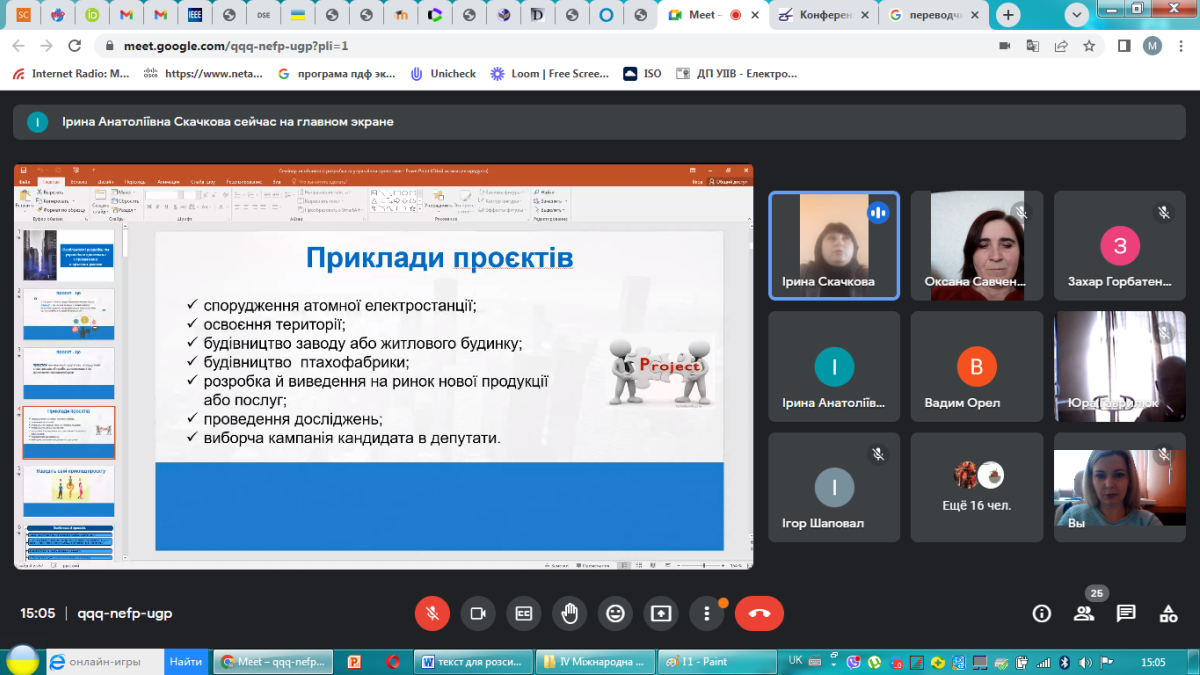Switch to the 'Конференція' browser tab
Screen dimensions: 1200x675
pyautogui.click(x=822, y=15)
